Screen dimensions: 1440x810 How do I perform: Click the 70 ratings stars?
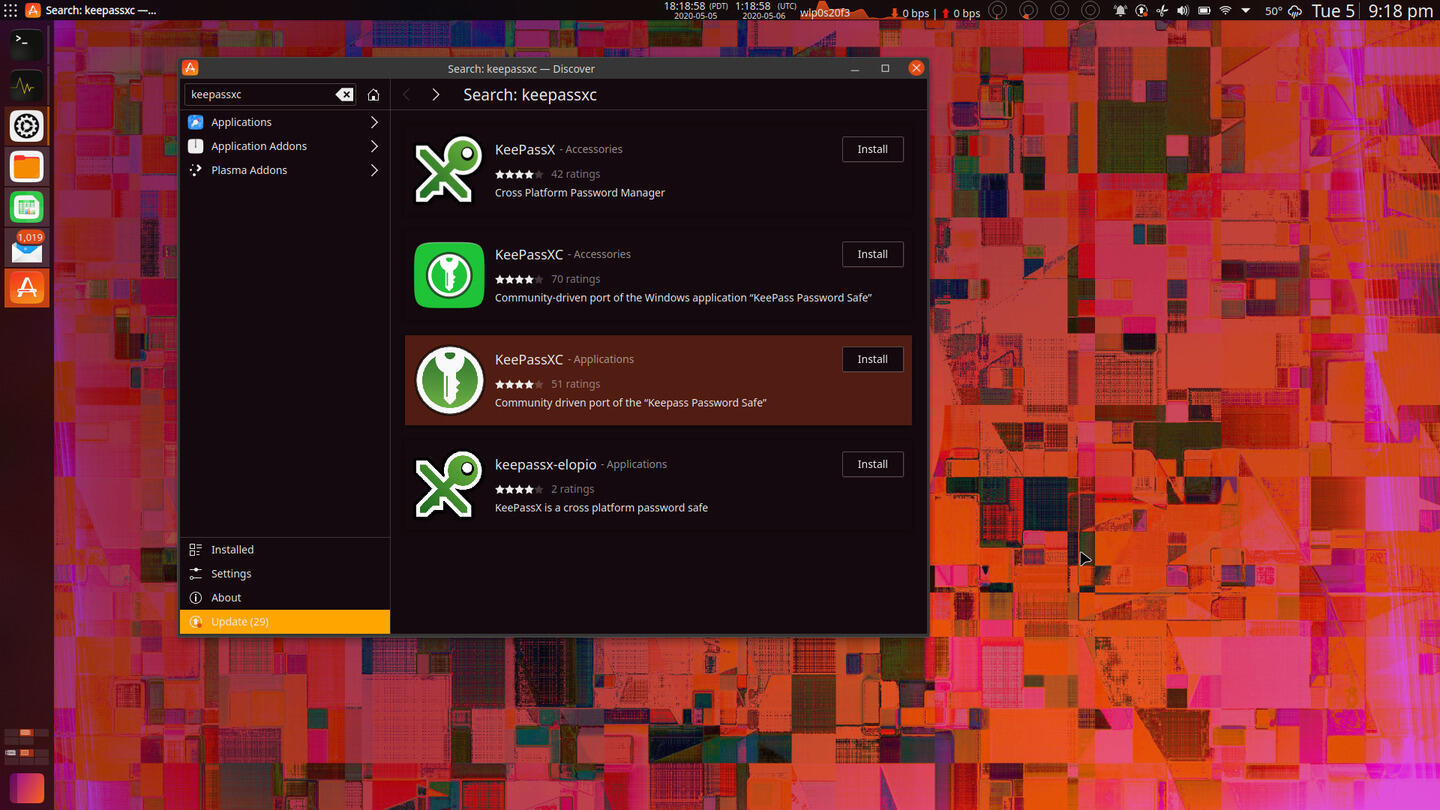pos(519,279)
